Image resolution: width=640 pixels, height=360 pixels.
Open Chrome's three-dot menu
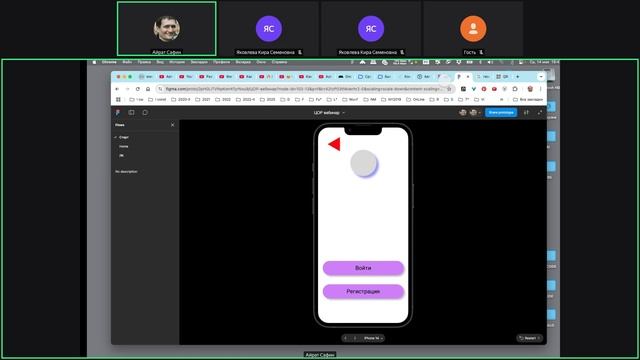click(540, 89)
